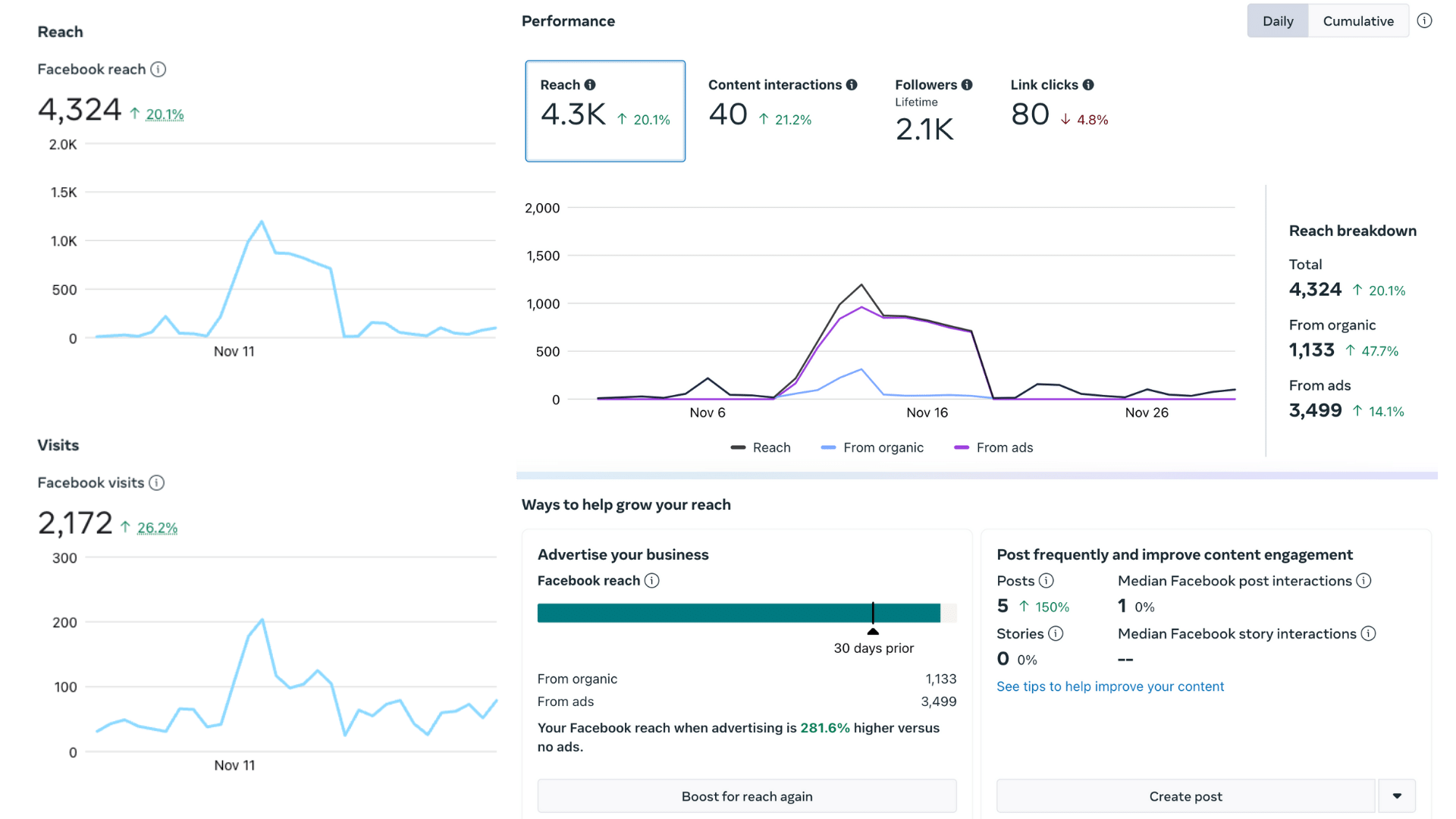
Task: Select the Reach metric card
Action: point(605,111)
